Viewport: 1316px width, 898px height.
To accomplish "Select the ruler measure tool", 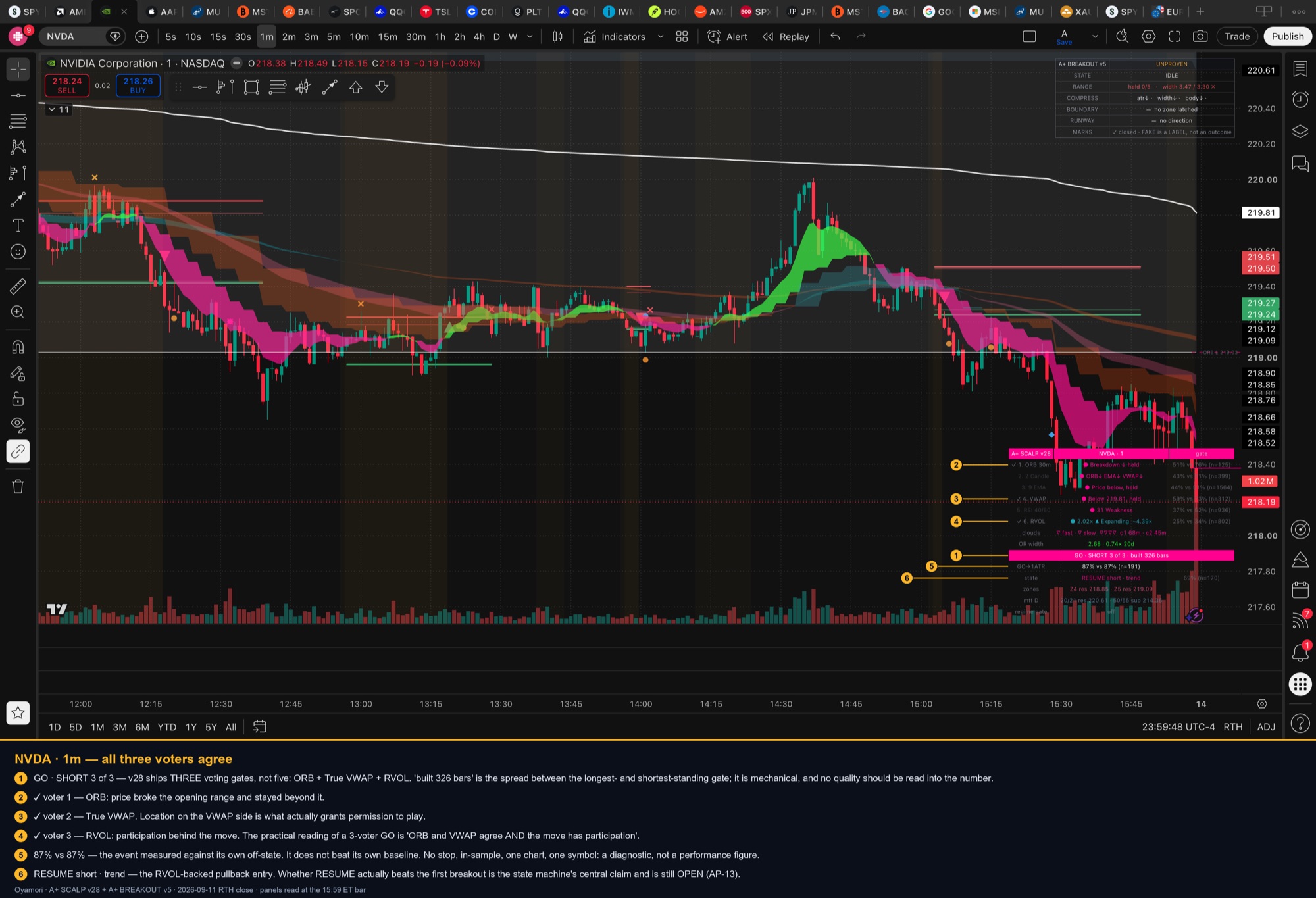I will (18, 286).
